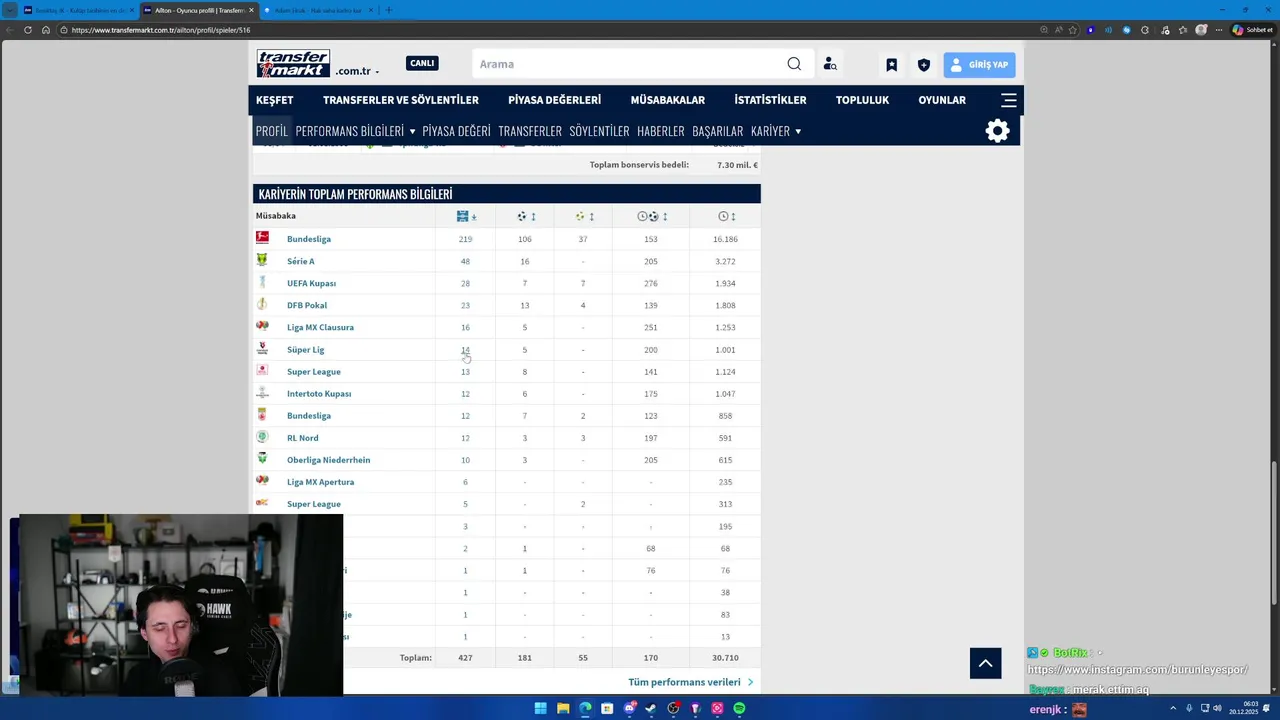Click the DFB Pokal trophy logo
Screen dimensions: 1280x720
point(262,304)
